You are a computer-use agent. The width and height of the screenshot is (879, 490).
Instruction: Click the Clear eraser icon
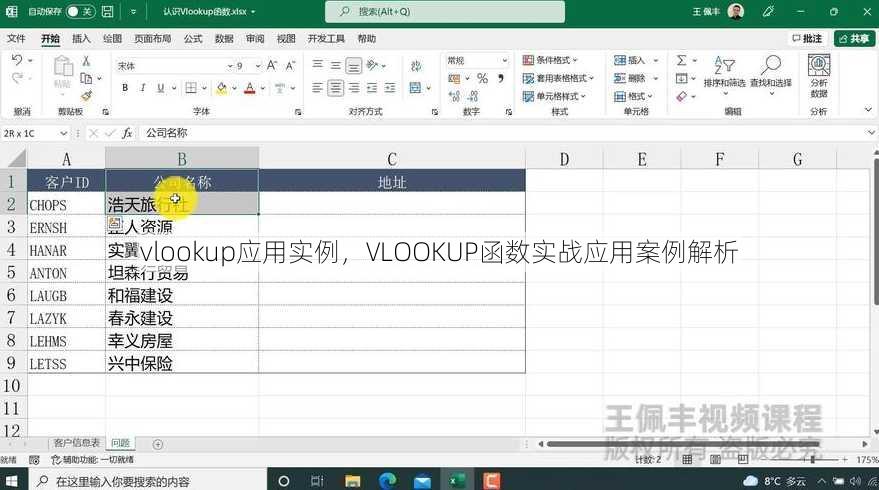pyautogui.click(x=682, y=96)
